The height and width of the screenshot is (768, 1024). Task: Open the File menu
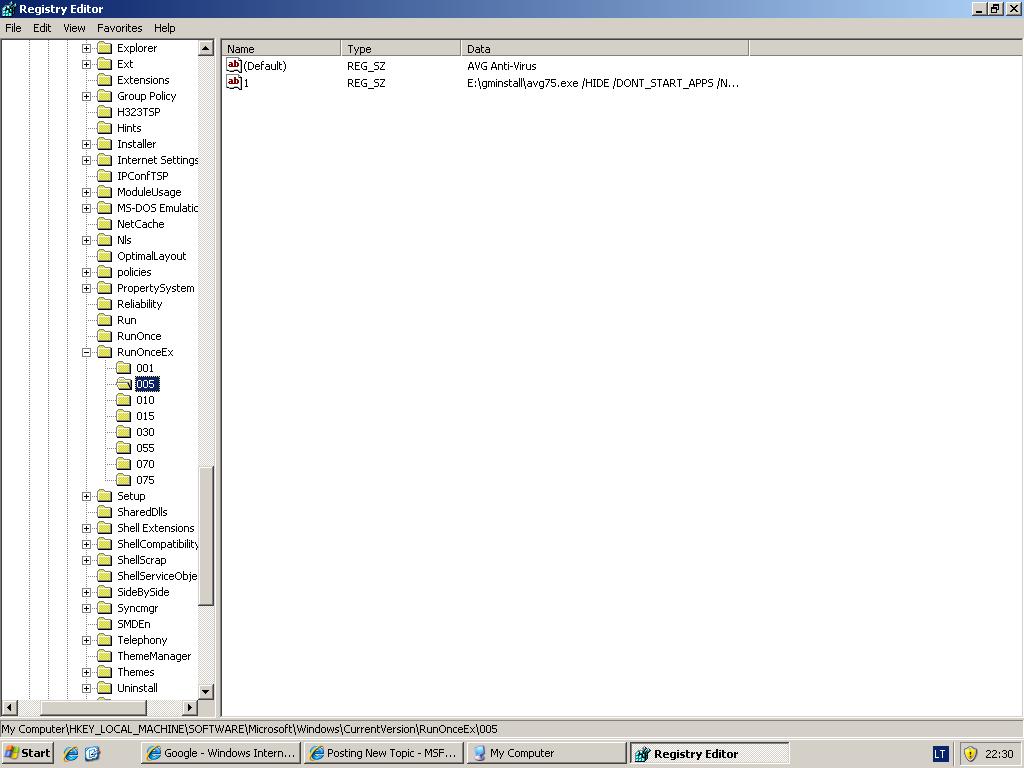tap(13, 28)
